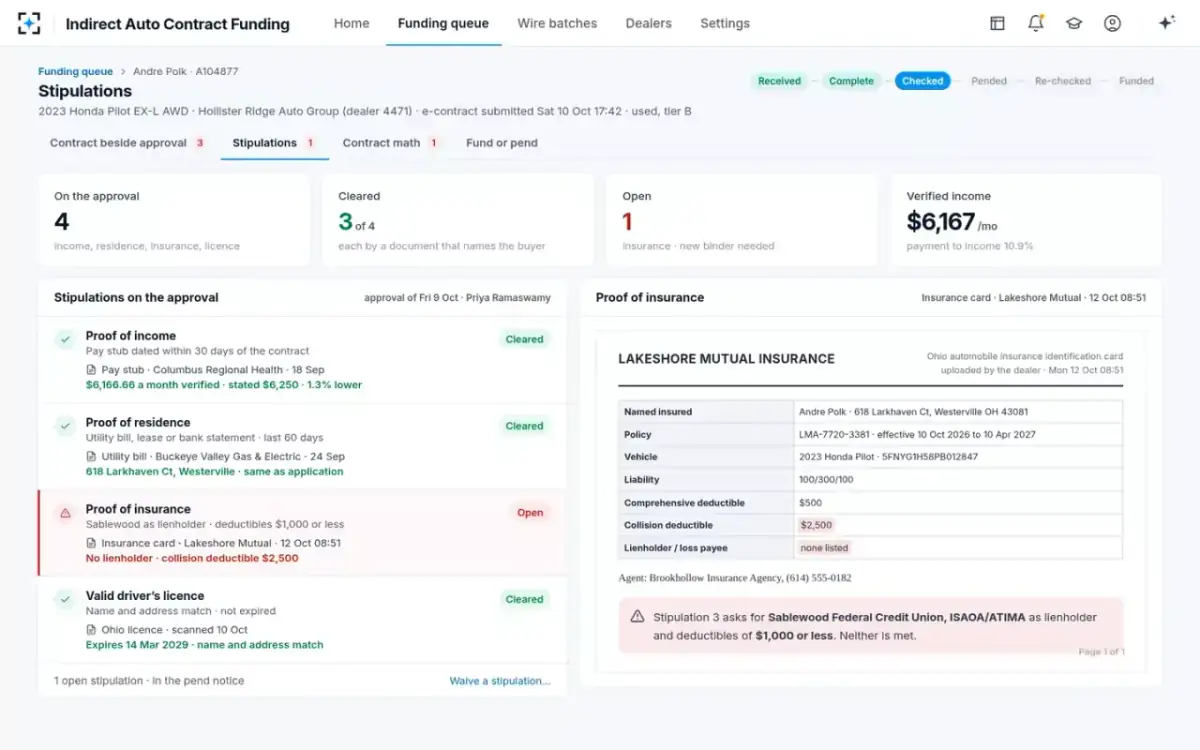Viewport: 1200px width, 750px height.
Task: Click the Brookhollow Insurance Agency agent line
Action: pyautogui.click(x=735, y=578)
